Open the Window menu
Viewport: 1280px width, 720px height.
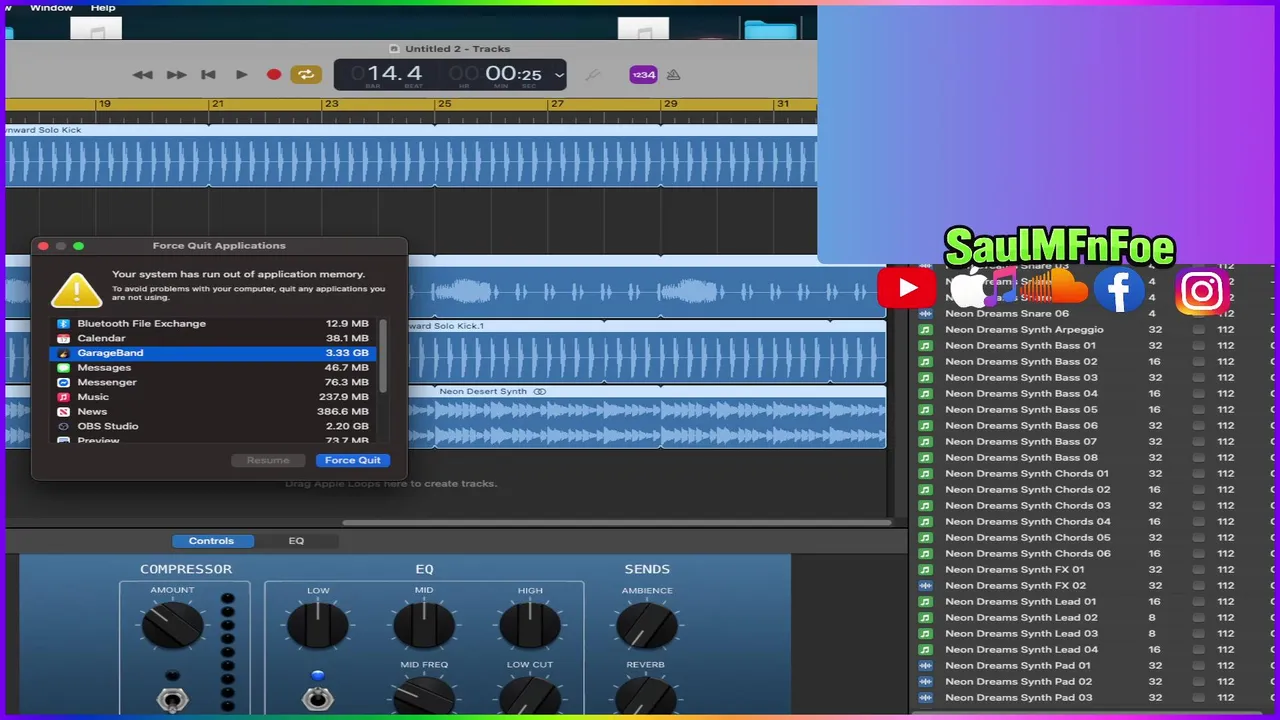(51, 8)
